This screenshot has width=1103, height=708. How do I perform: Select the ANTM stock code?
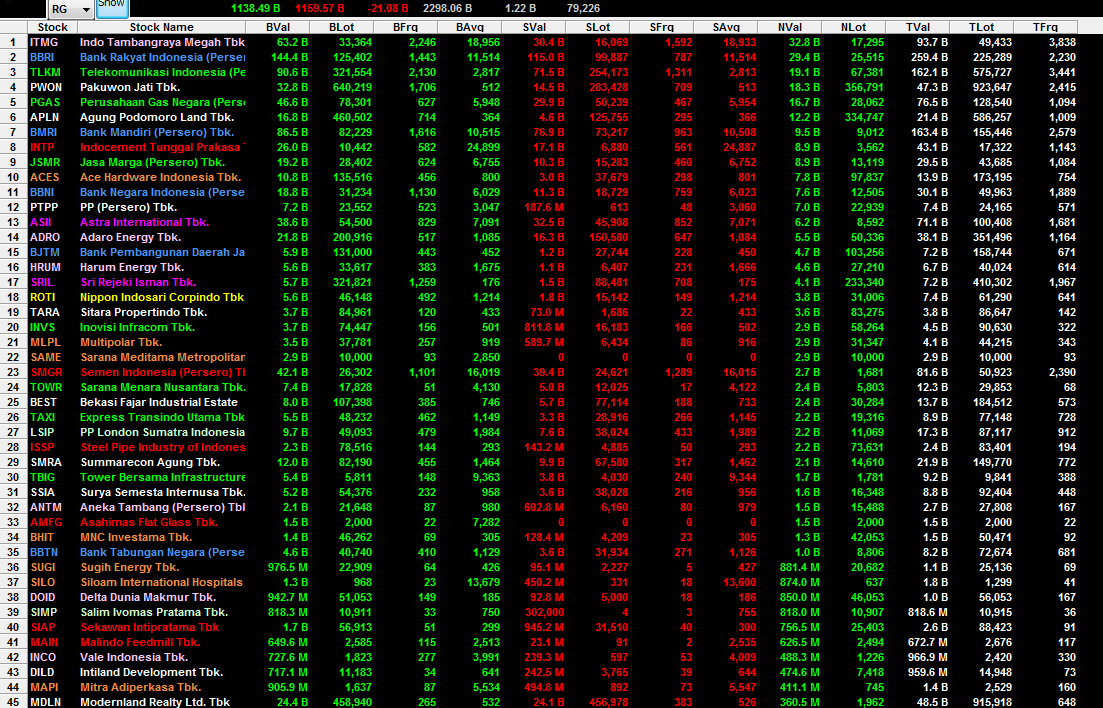click(x=46, y=507)
